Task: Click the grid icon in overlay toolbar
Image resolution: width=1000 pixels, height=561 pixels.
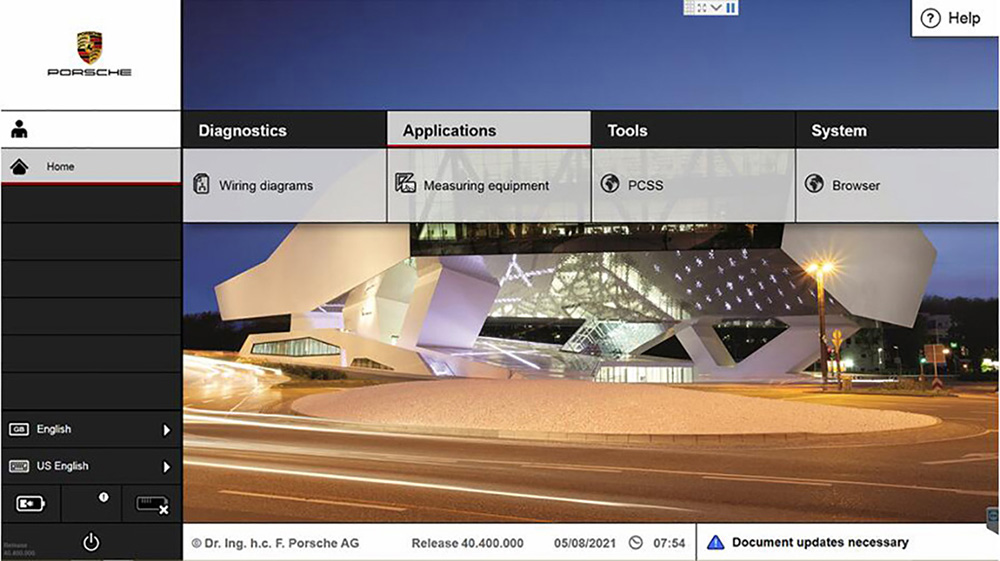Action: (689, 8)
